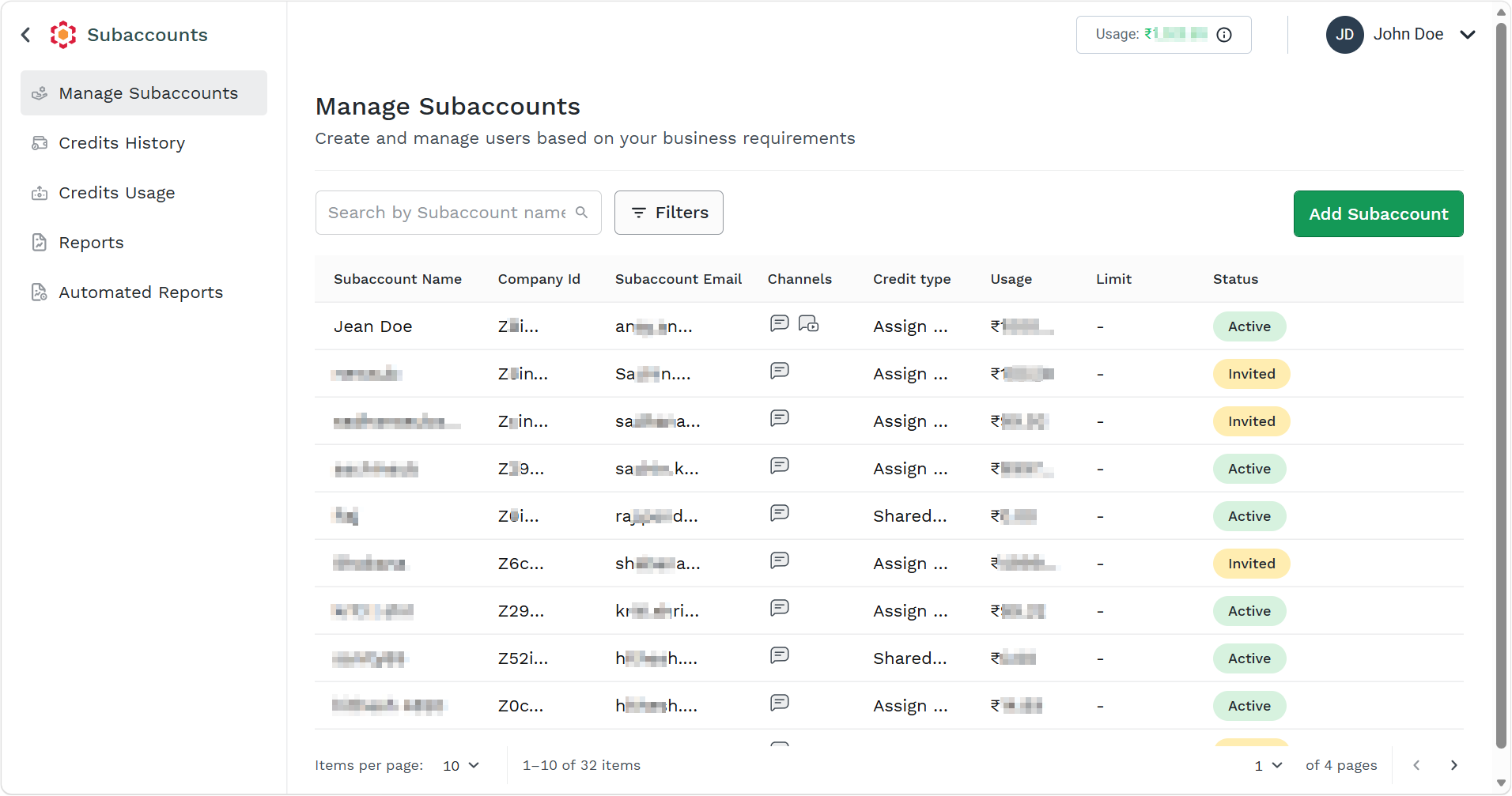
Task: Expand the John Doe account menu
Action: point(1468,35)
